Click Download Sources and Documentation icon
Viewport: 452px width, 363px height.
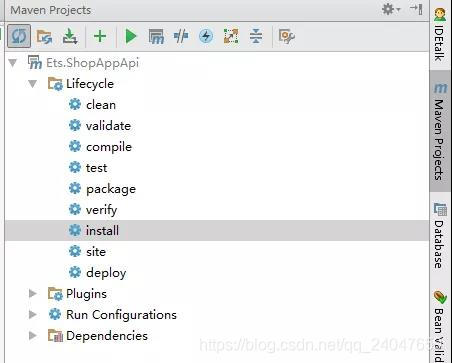(70, 36)
